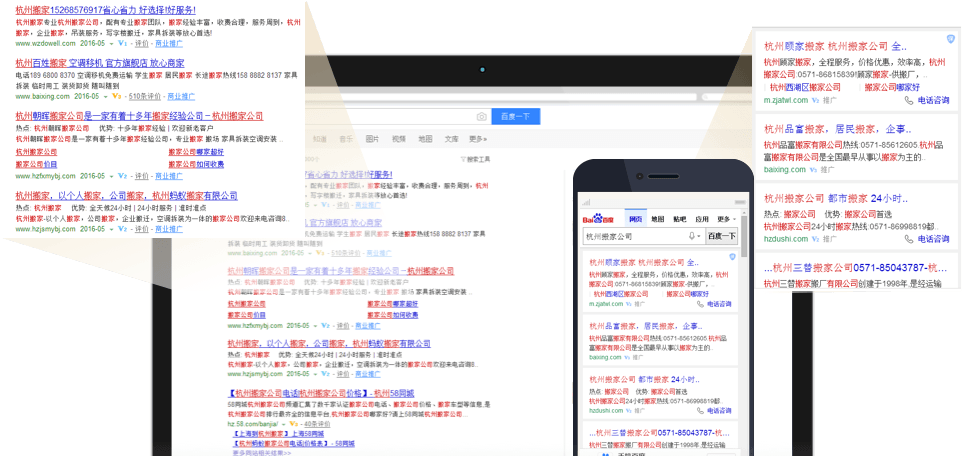Open 杭州搬家公司 都市搬家 24小时 in enlarged right panel
This screenshot has height=456, width=963.
(x=835, y=199)
